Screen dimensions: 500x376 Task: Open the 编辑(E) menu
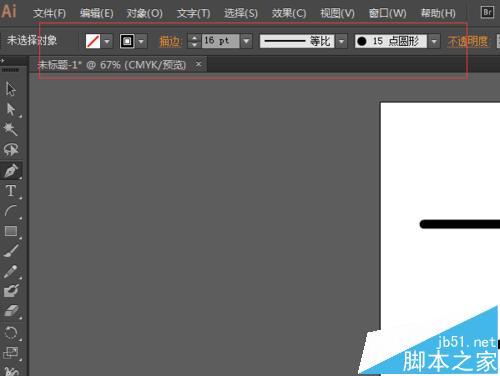point(97,13)
